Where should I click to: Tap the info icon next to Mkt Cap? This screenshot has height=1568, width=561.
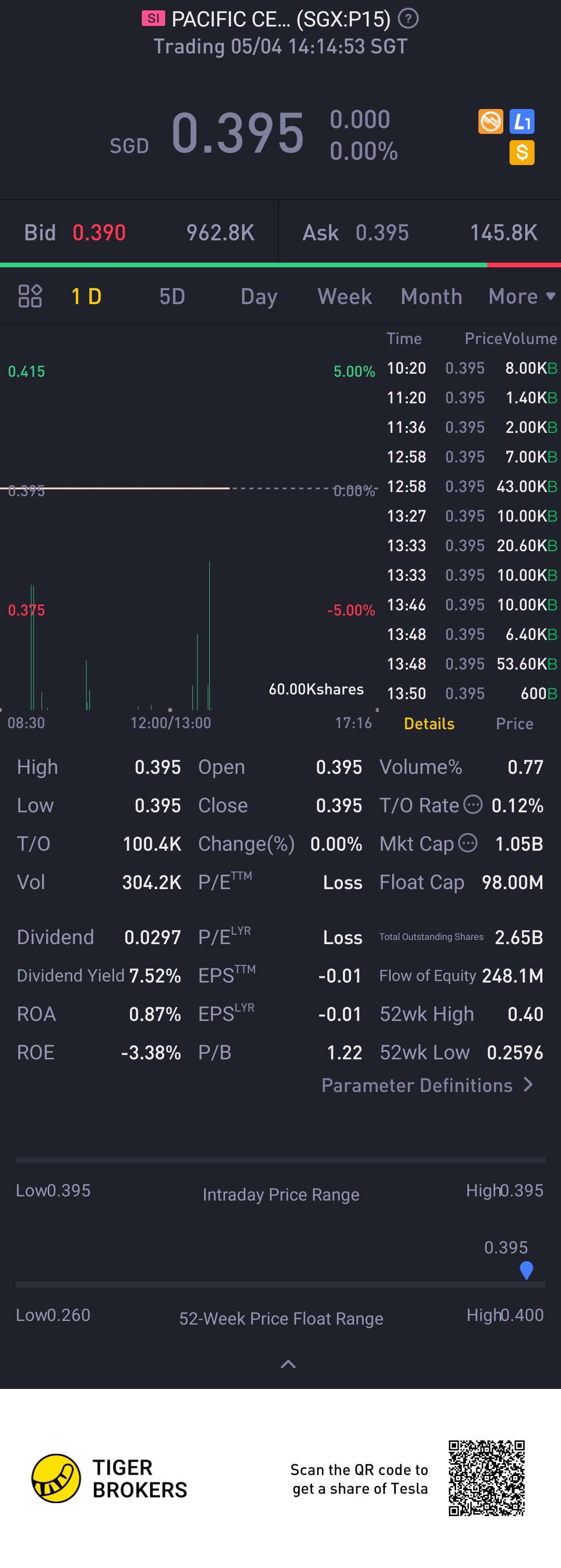[467, 843]
